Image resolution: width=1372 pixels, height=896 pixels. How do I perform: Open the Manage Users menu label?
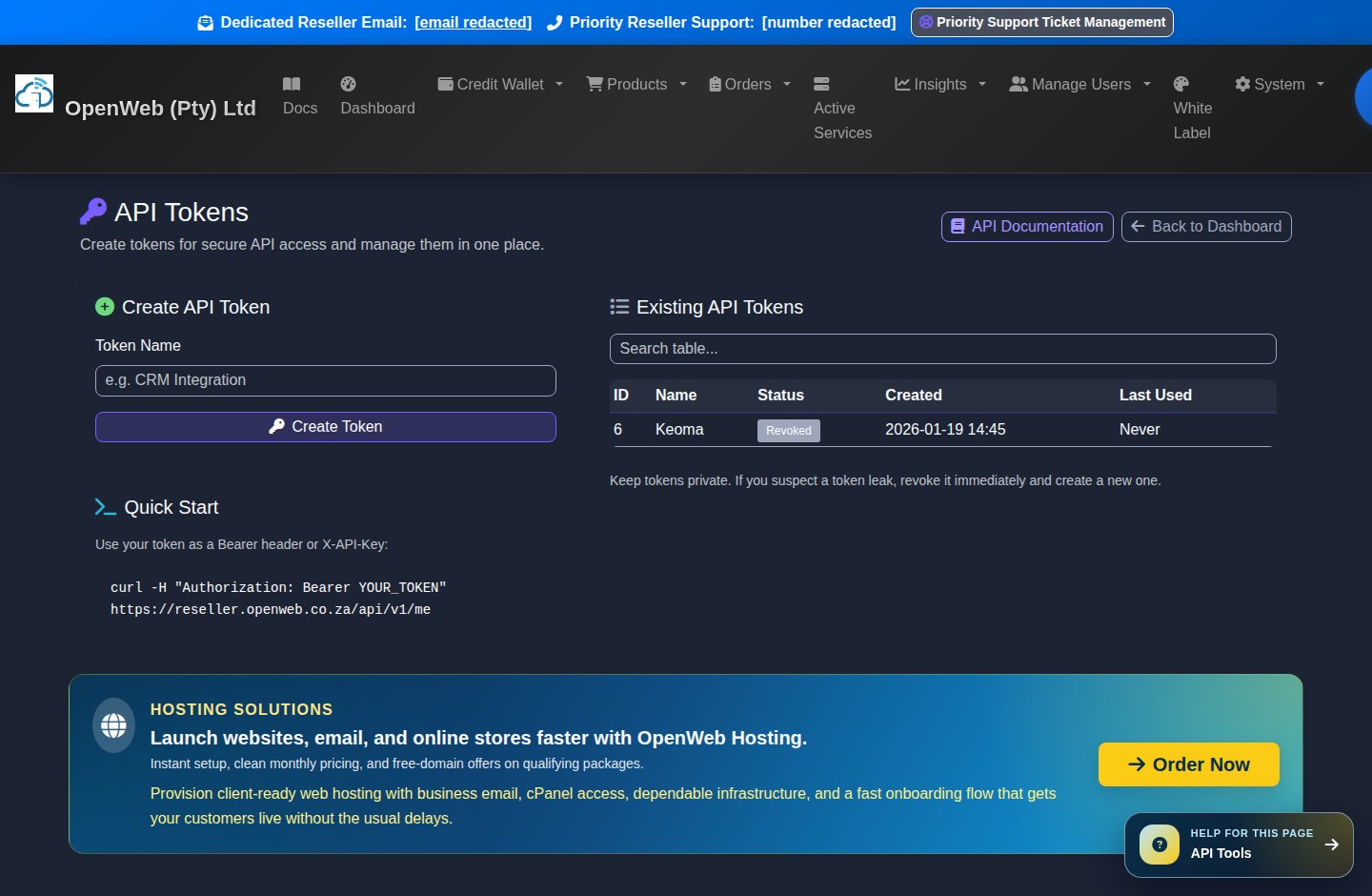[1081, 84]
